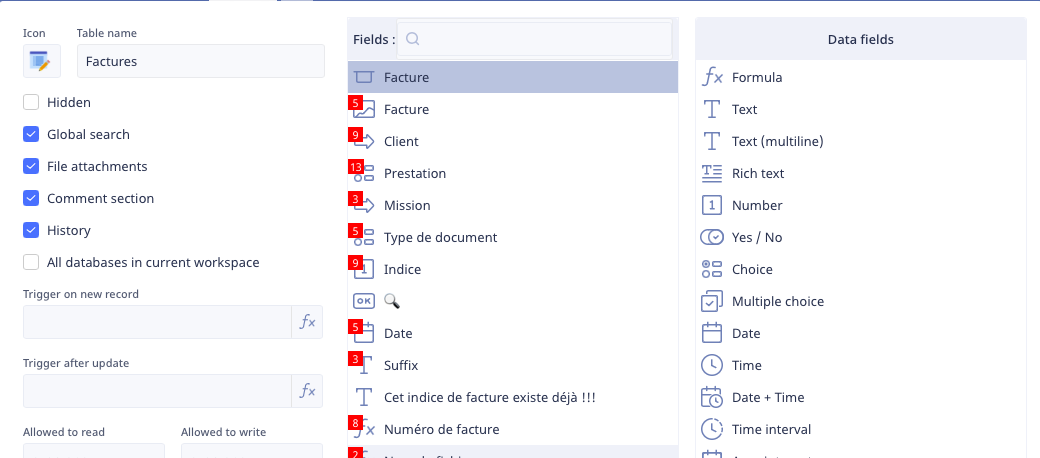Toggle the File attachments checkbox
This screenshot has height=458, width=1040.
point(31,166)
